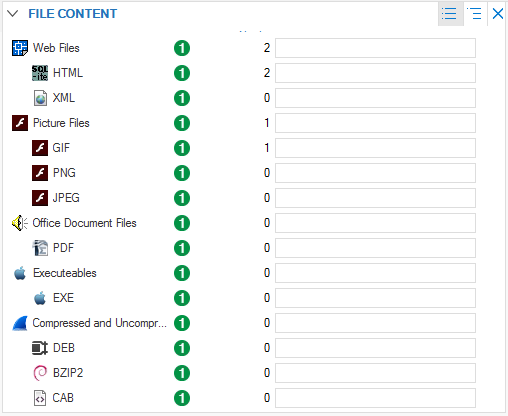508x416 pixels.
Task: Toggle the green indicator for GIF
Action: [x=182, y=148]
